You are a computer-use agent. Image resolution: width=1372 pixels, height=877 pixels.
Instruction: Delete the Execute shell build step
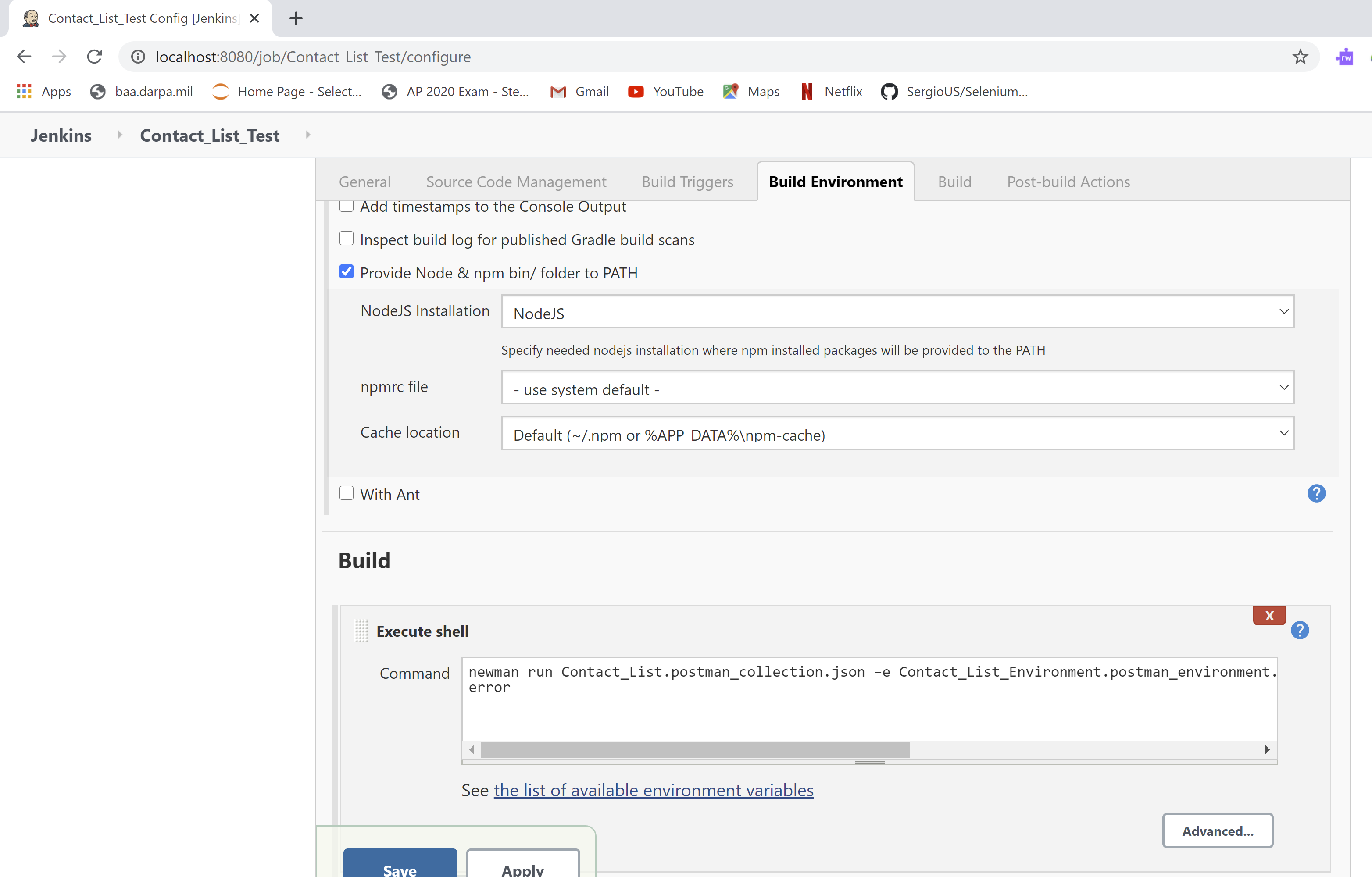pos(1269,615)
